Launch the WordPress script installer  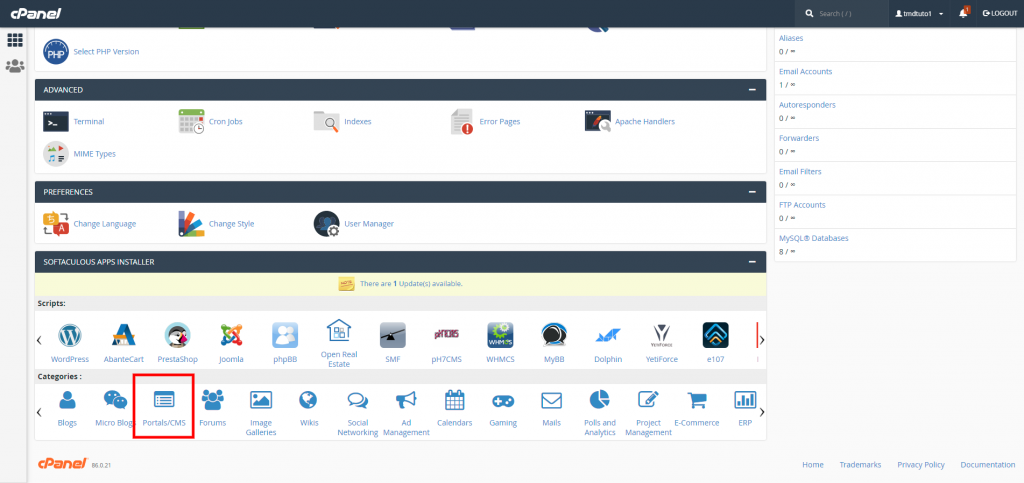click(70, 336)
